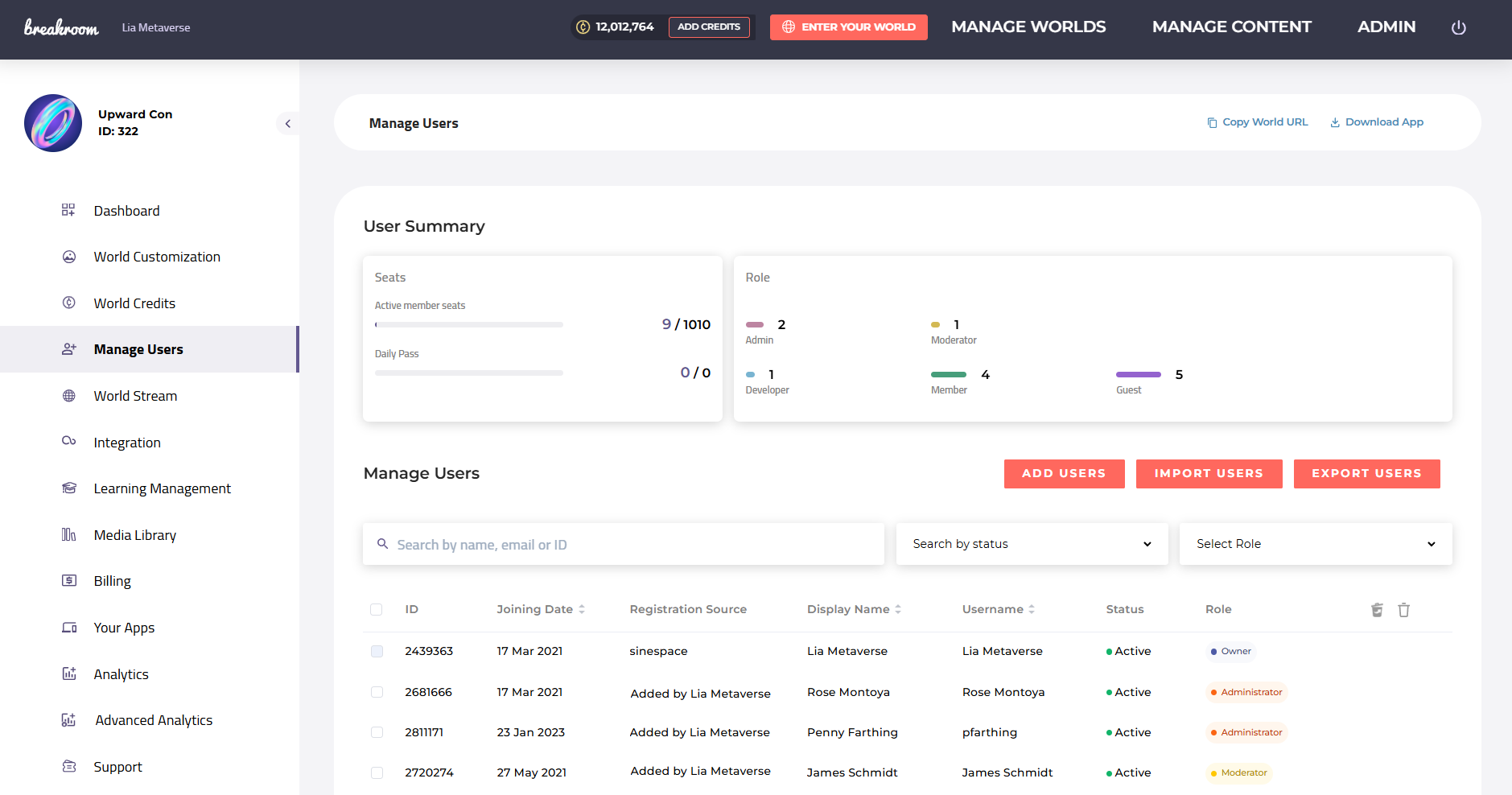Click the Advanced Analytics chart icon
The width and height of the screenshot is (1512, 795).
[69, 719]
